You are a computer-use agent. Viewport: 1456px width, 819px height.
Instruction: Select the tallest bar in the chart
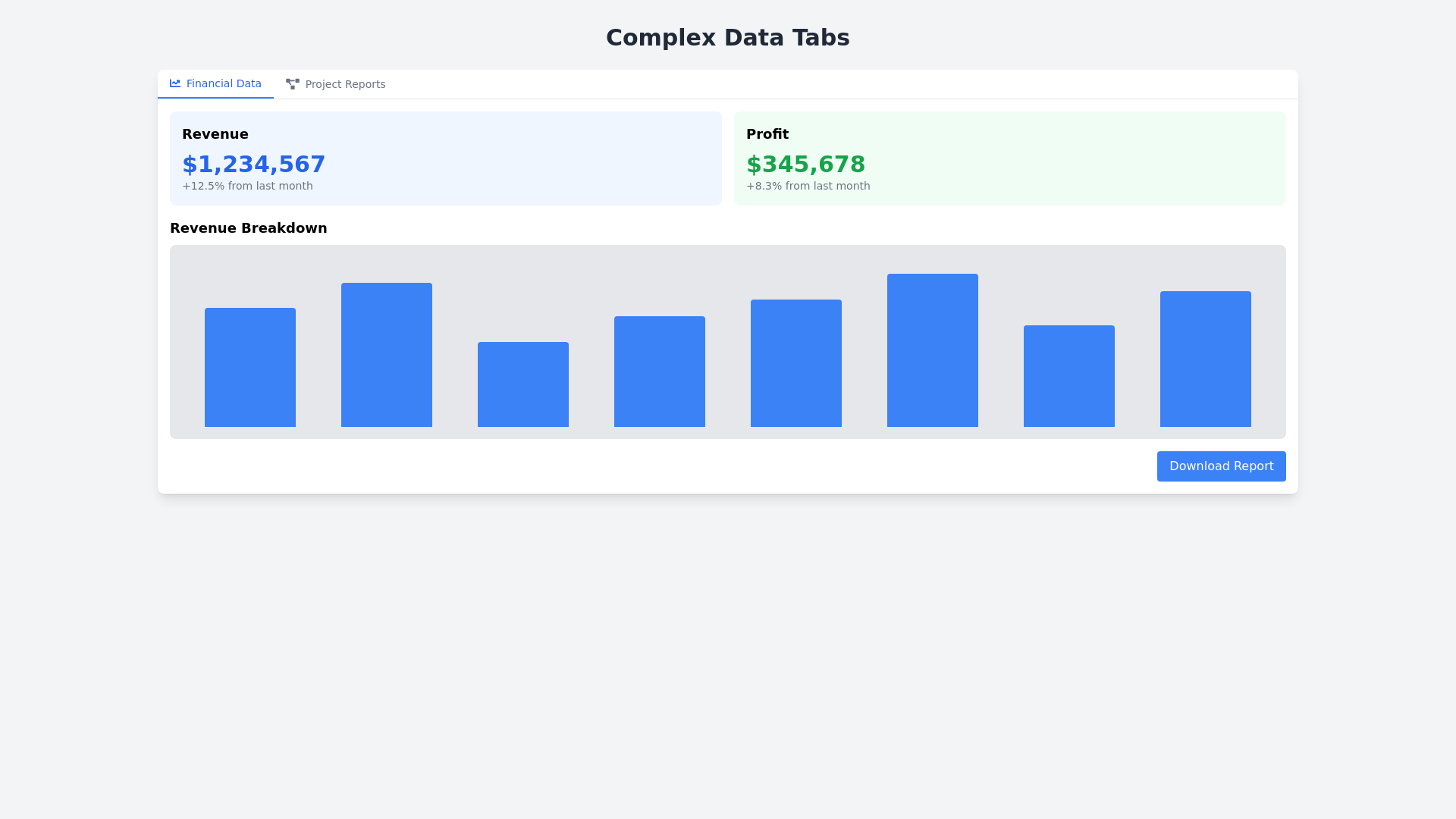click(x=932, y=350)
